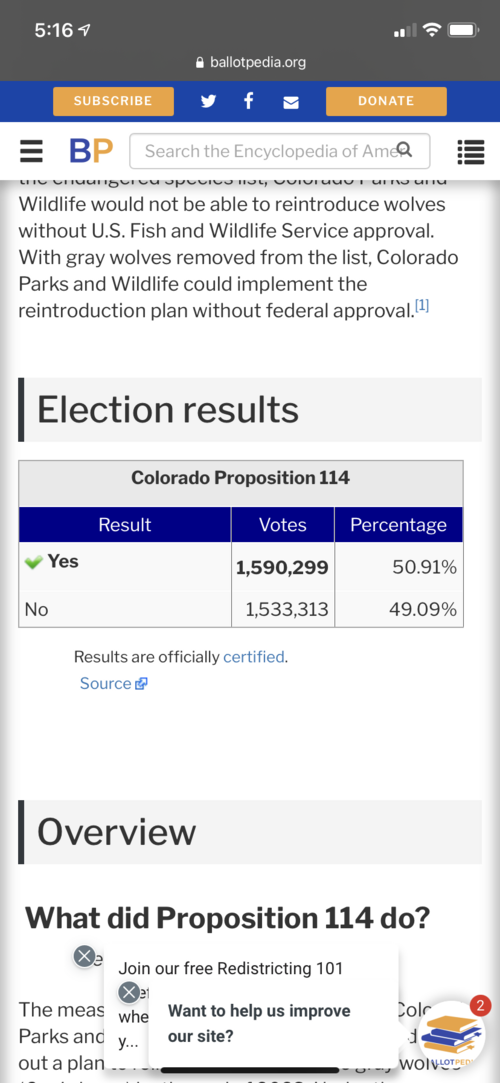
Task: Tap the email envelope icon
Action: click(x=291, y=102)
